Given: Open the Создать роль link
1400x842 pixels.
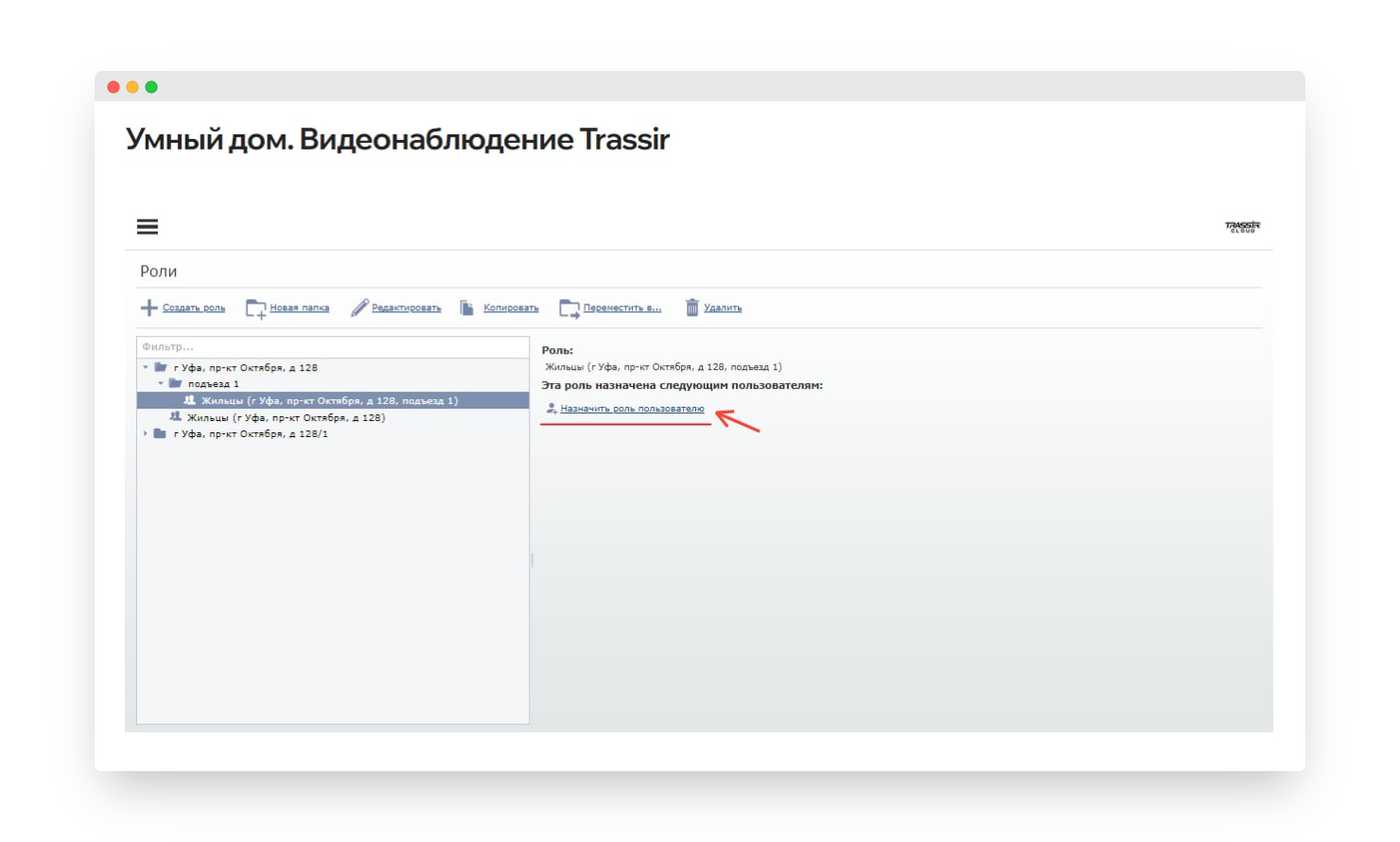Looking at the screenshot, I should pyautogui.click(x=194, y=307).
